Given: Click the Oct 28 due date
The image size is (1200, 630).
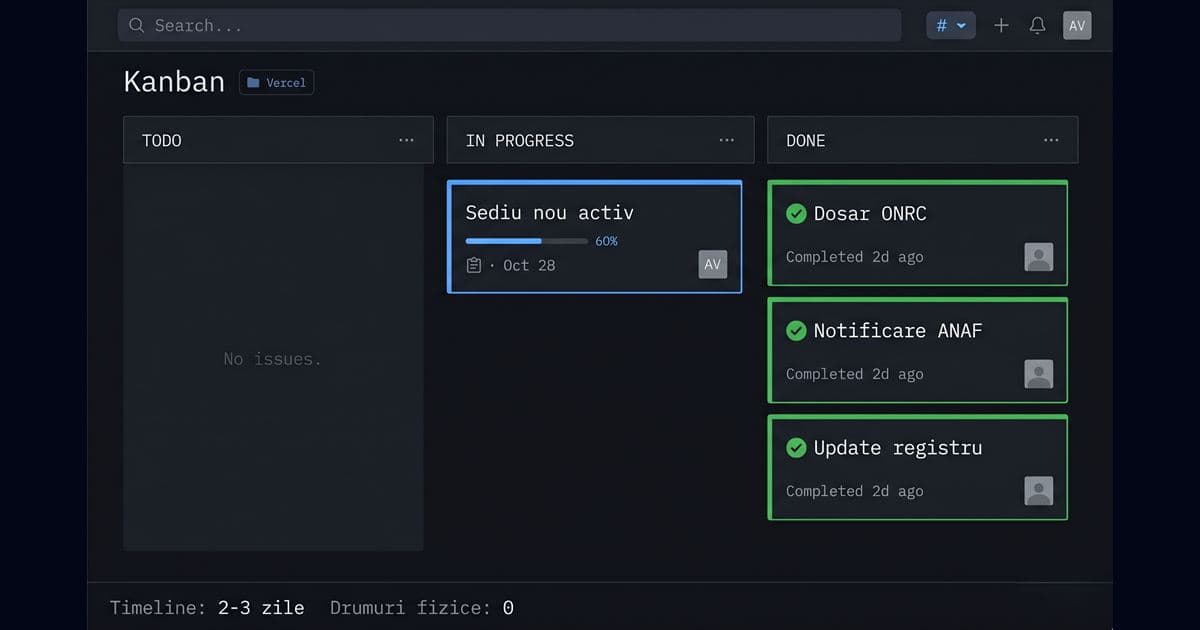Looking at the screenshot, I should [529, 265].
